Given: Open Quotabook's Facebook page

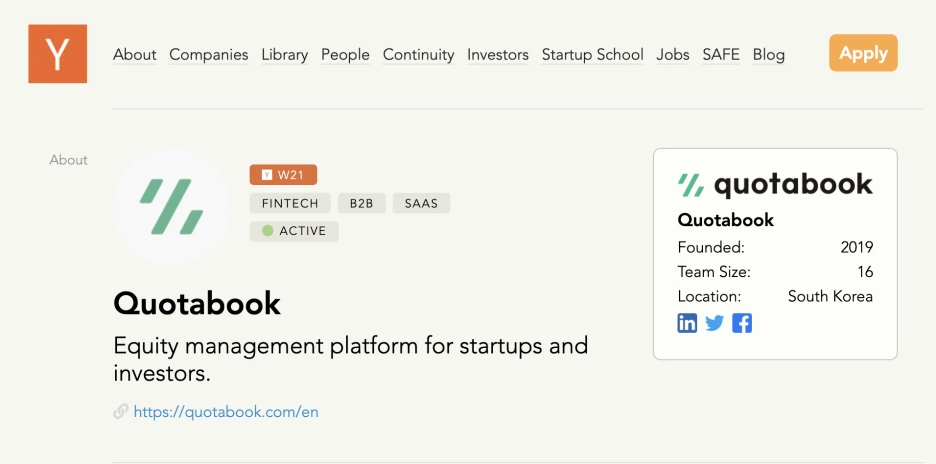Looking at the screenshot, I should tap(741, 323).
